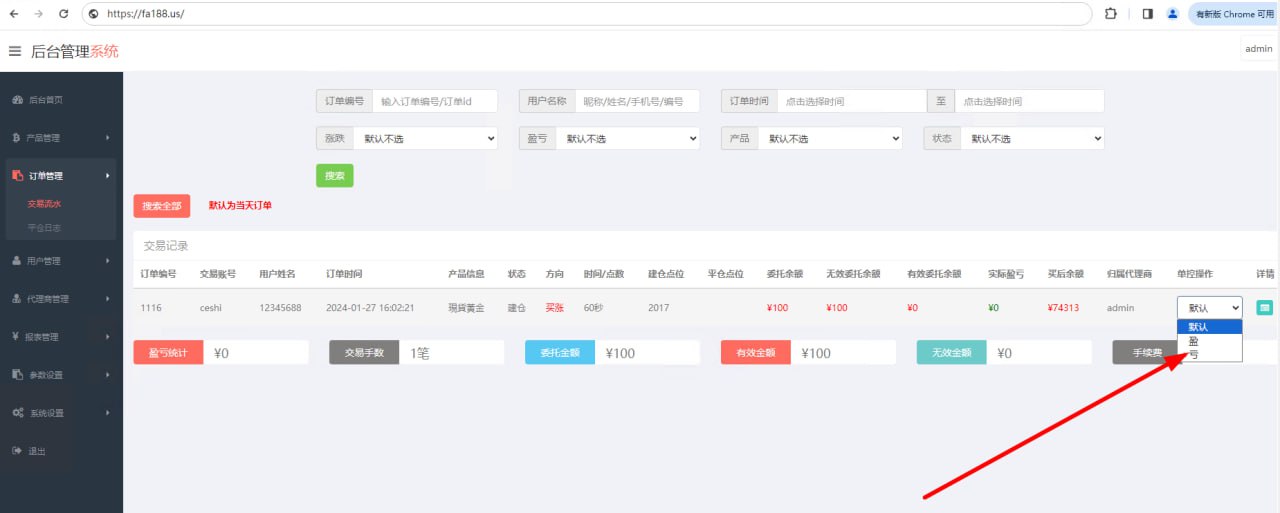The width and height of the screenshot is (1280, 513).
Task: Click the red 搜索全部 button
Action: (x=161, y=206)
